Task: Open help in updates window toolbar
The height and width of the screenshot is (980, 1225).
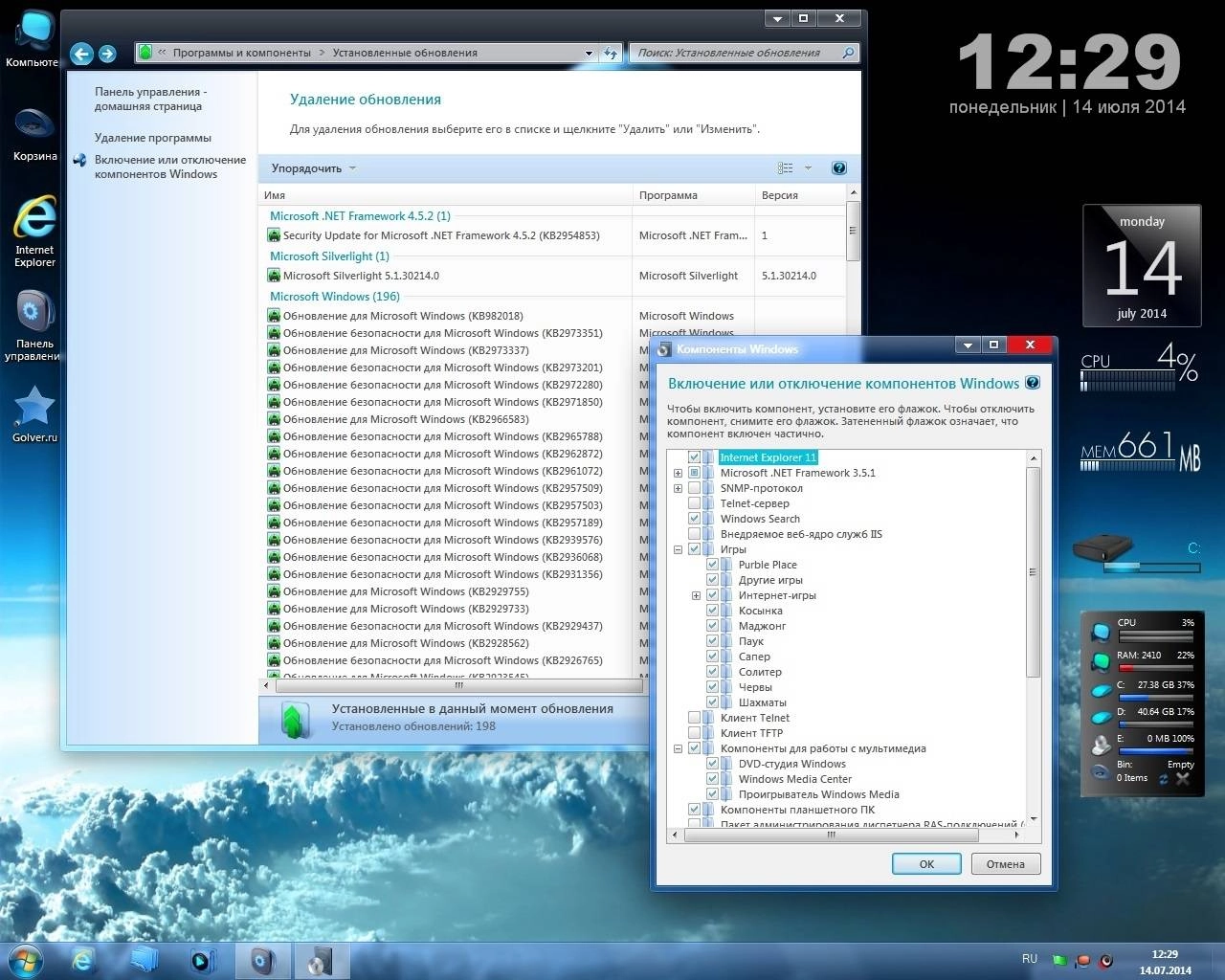Action: point(839,168)
